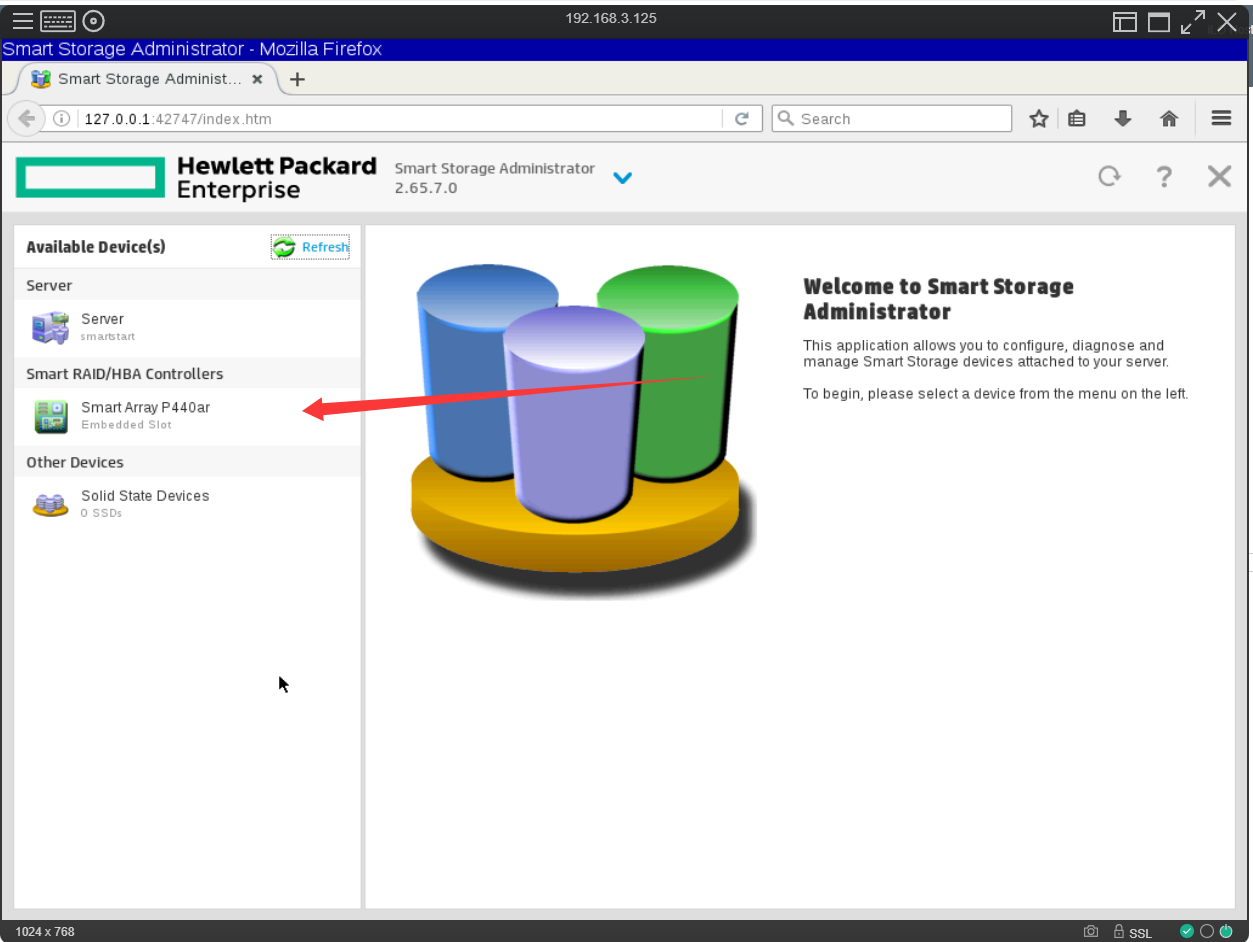Click the green power icon in status bar
Screen dimensions: 1253x942
coord(1227,931)
